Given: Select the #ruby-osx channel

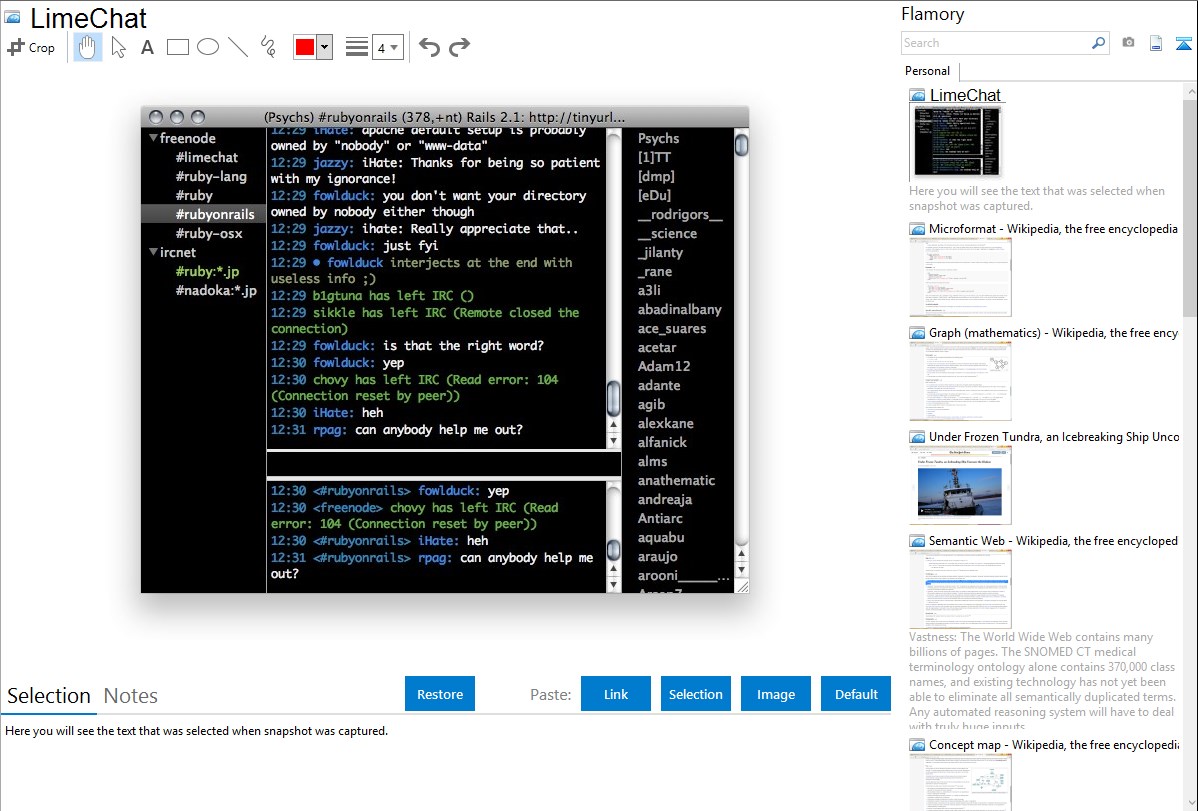Looking at the screenshot, I should (x=209, y=234).
